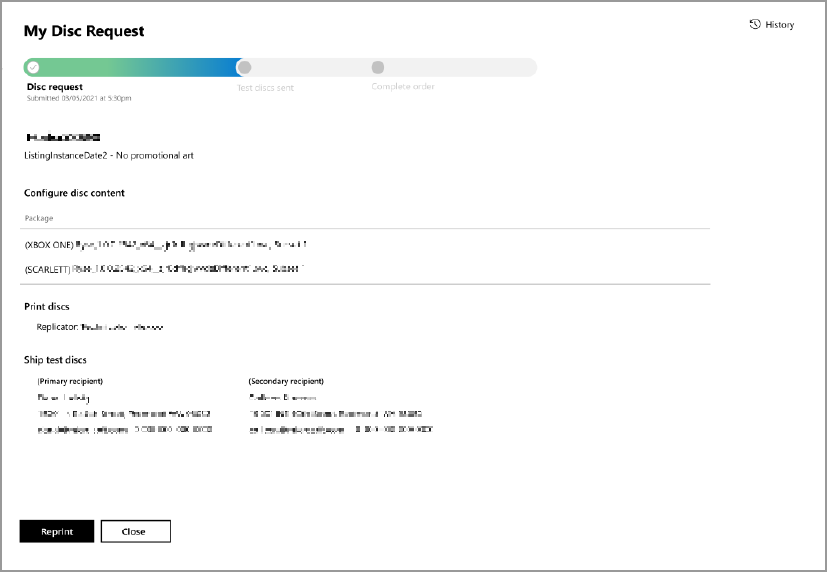Click the green-blue progress bar fill
827x572 pixels.
point(133,67)
